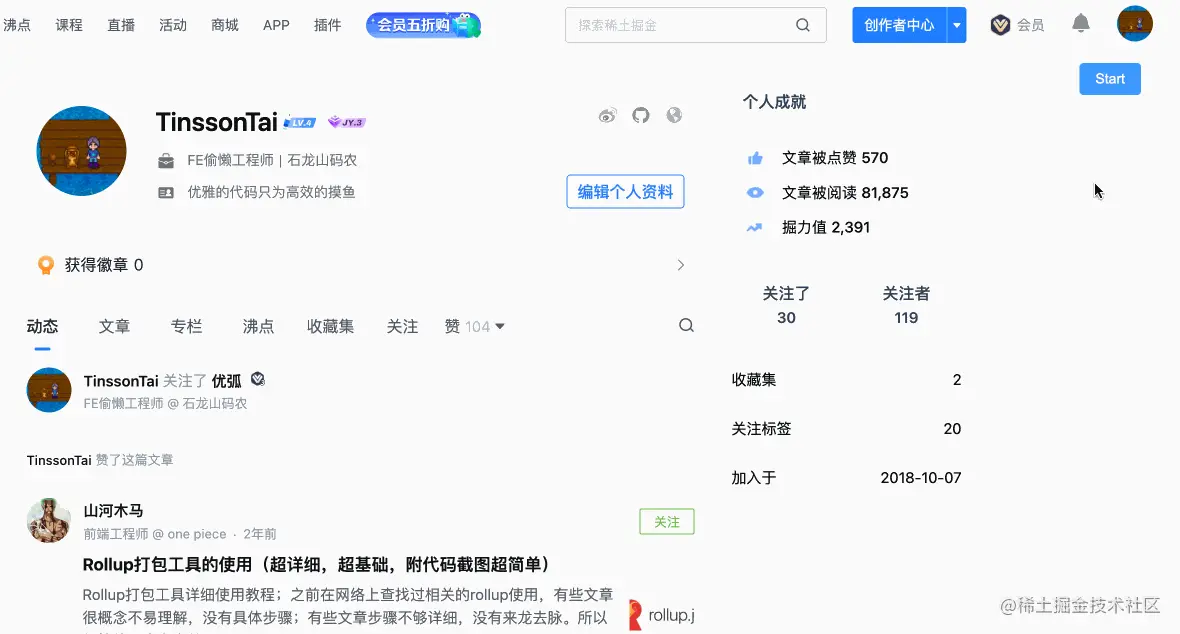The width and height of the screenshot is (1180, 634).
Task: Click the 掘力值 trend arrow icon
Action: (x=754, y=227)
